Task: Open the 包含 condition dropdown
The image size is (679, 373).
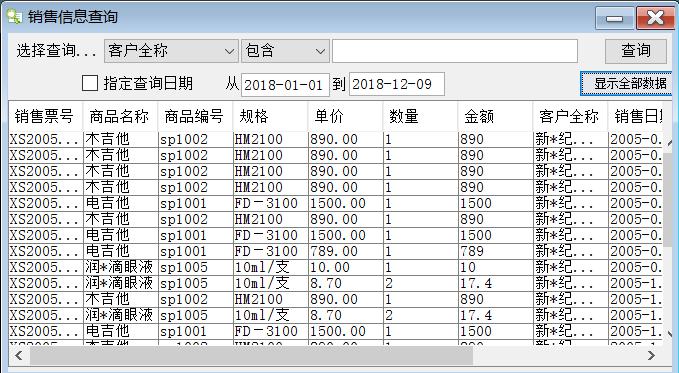Action: point(285,51)
